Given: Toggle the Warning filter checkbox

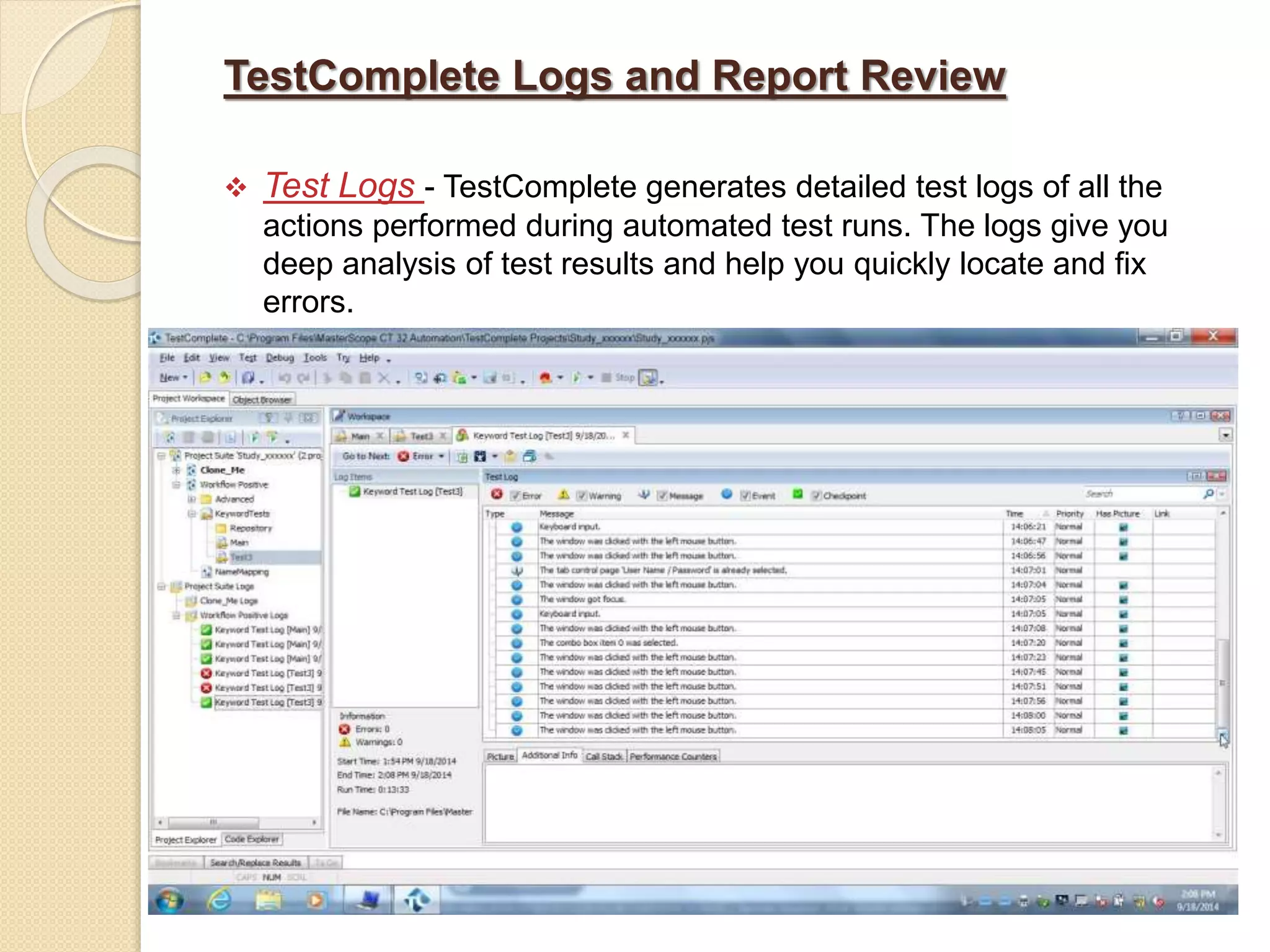Looking at the screenshot, I should (x=582, y=496).
